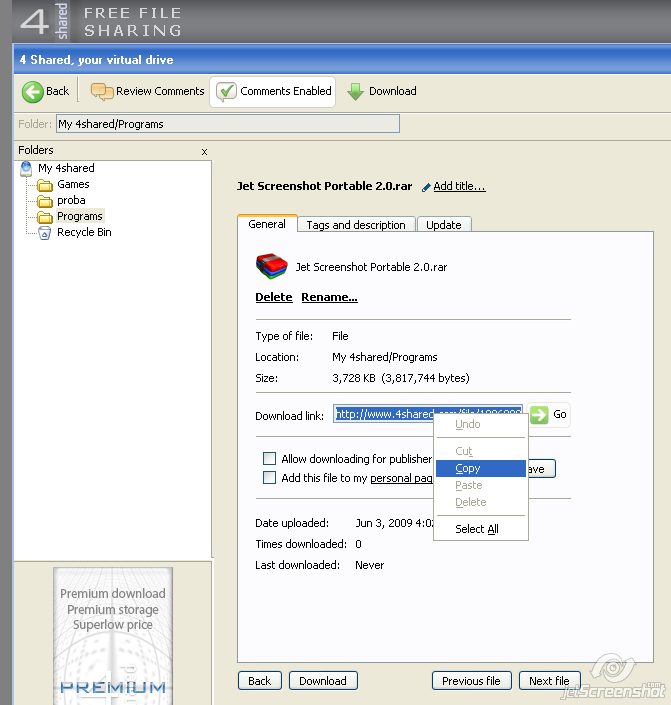Go to Previous file
The height and width of the screenshot is (705, 671).
coord(471,681)
